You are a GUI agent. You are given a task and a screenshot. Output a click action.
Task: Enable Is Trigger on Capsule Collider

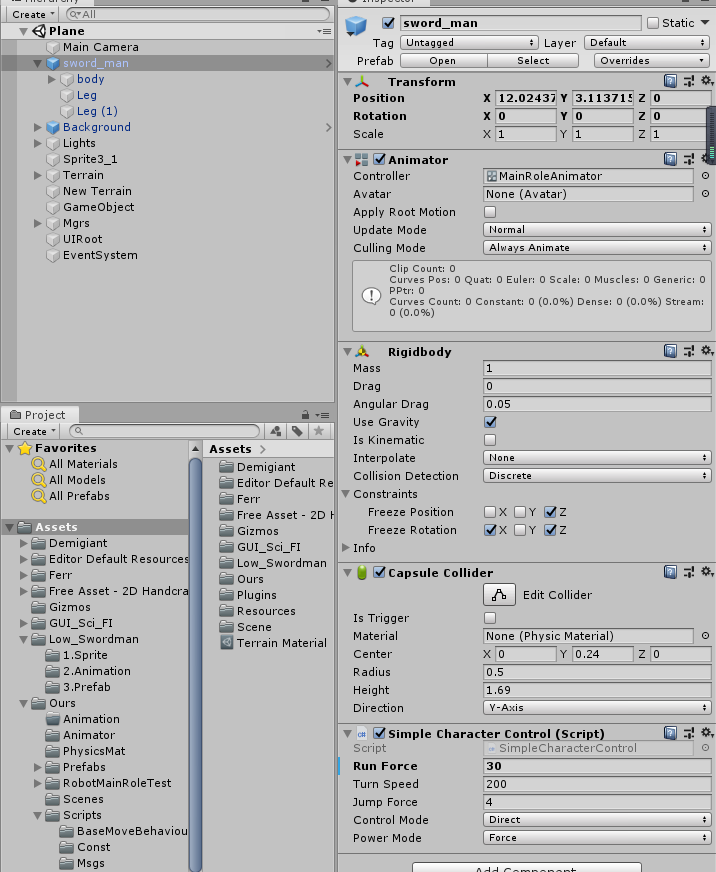point(490,618)
